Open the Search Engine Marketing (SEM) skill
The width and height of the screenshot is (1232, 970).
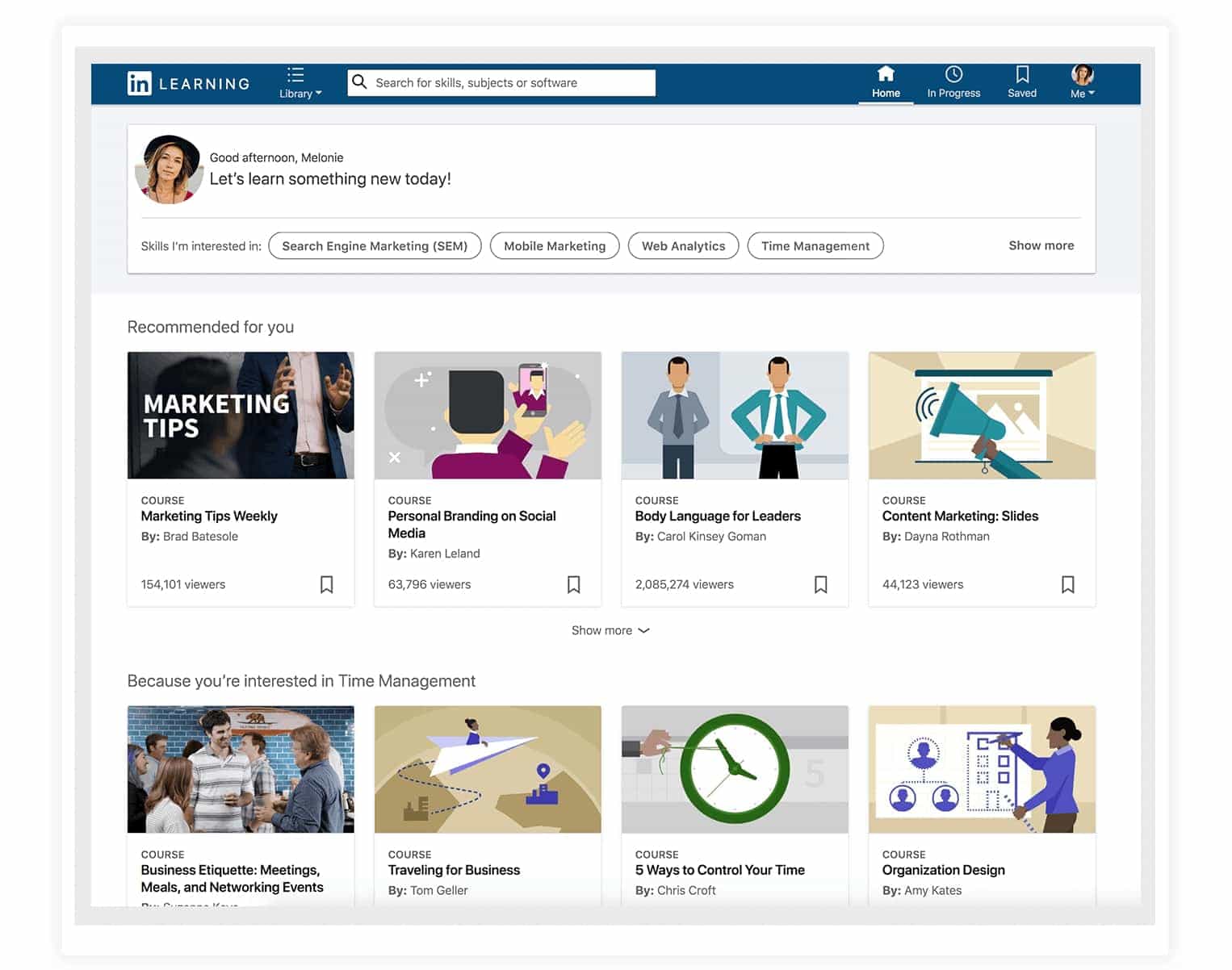point(374,245)
